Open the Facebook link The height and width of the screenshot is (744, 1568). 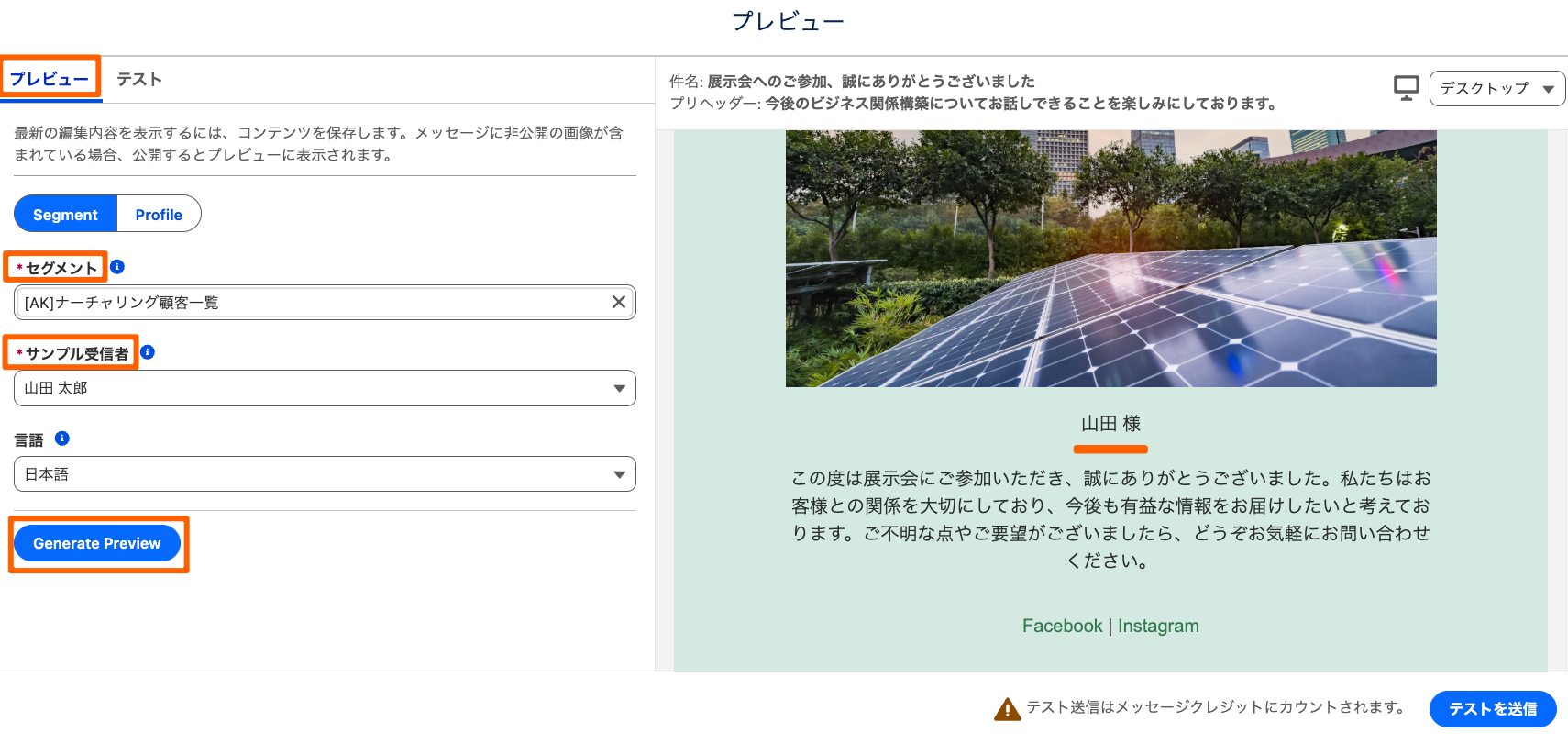pyautogui.click(x=1062, y=626)
